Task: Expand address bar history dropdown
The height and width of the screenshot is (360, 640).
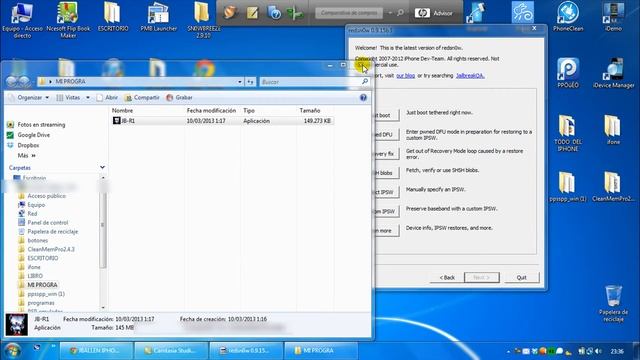Action: (240, 82)
